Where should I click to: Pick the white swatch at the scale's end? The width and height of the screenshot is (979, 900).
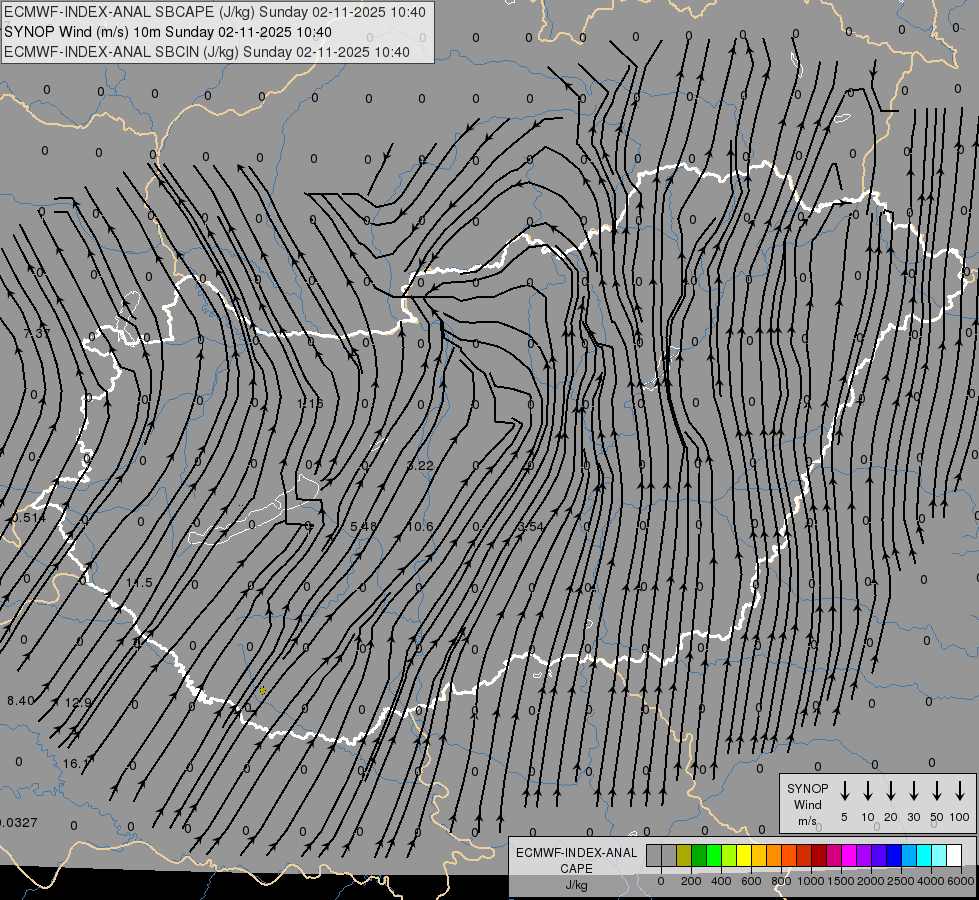955,855
